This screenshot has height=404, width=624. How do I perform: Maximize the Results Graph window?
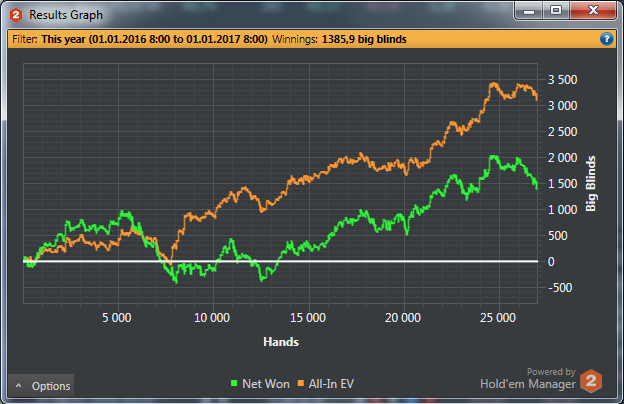pos(556,11)
